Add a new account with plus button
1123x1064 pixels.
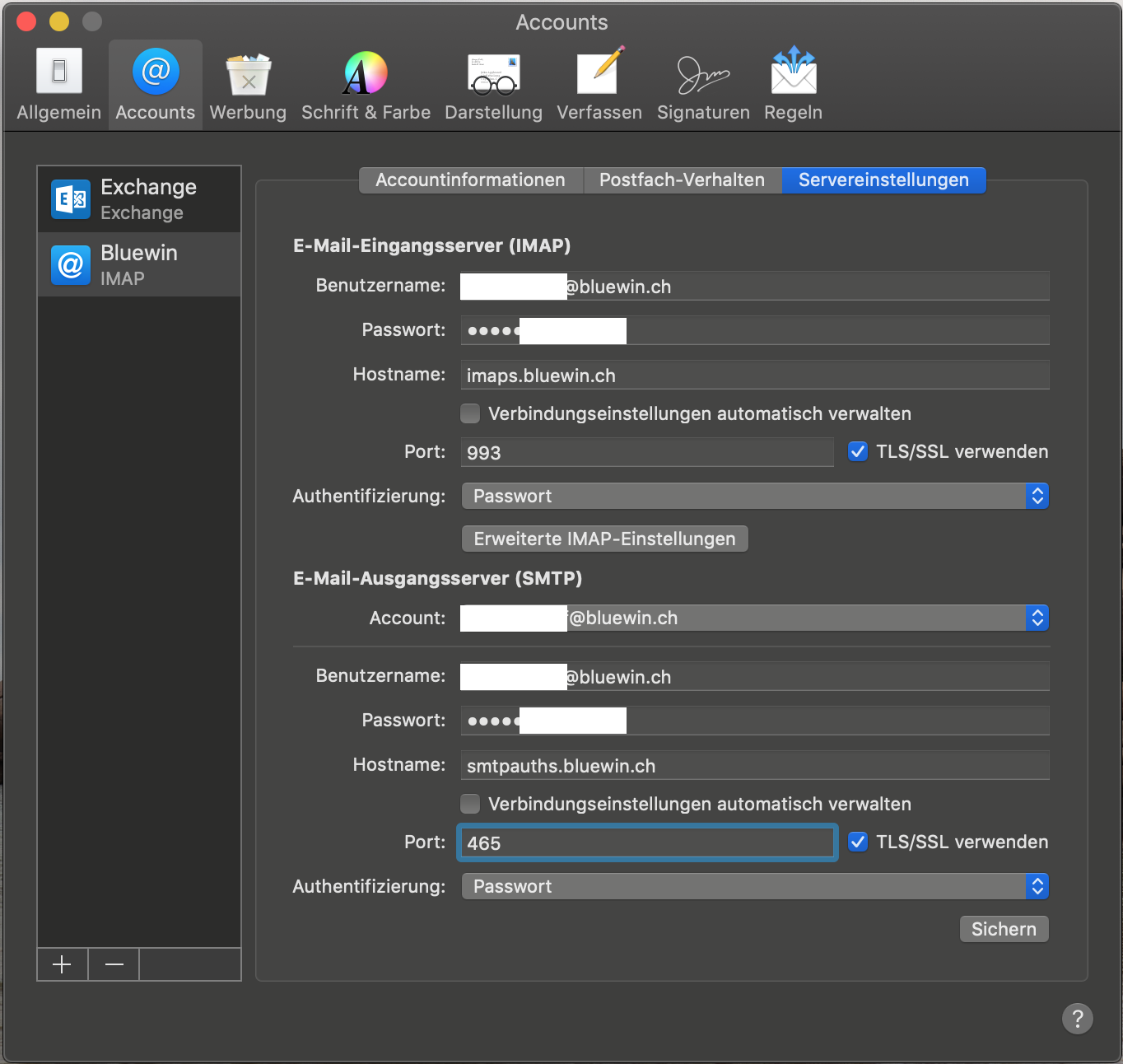pyautogui.click(x=63, y=964)
